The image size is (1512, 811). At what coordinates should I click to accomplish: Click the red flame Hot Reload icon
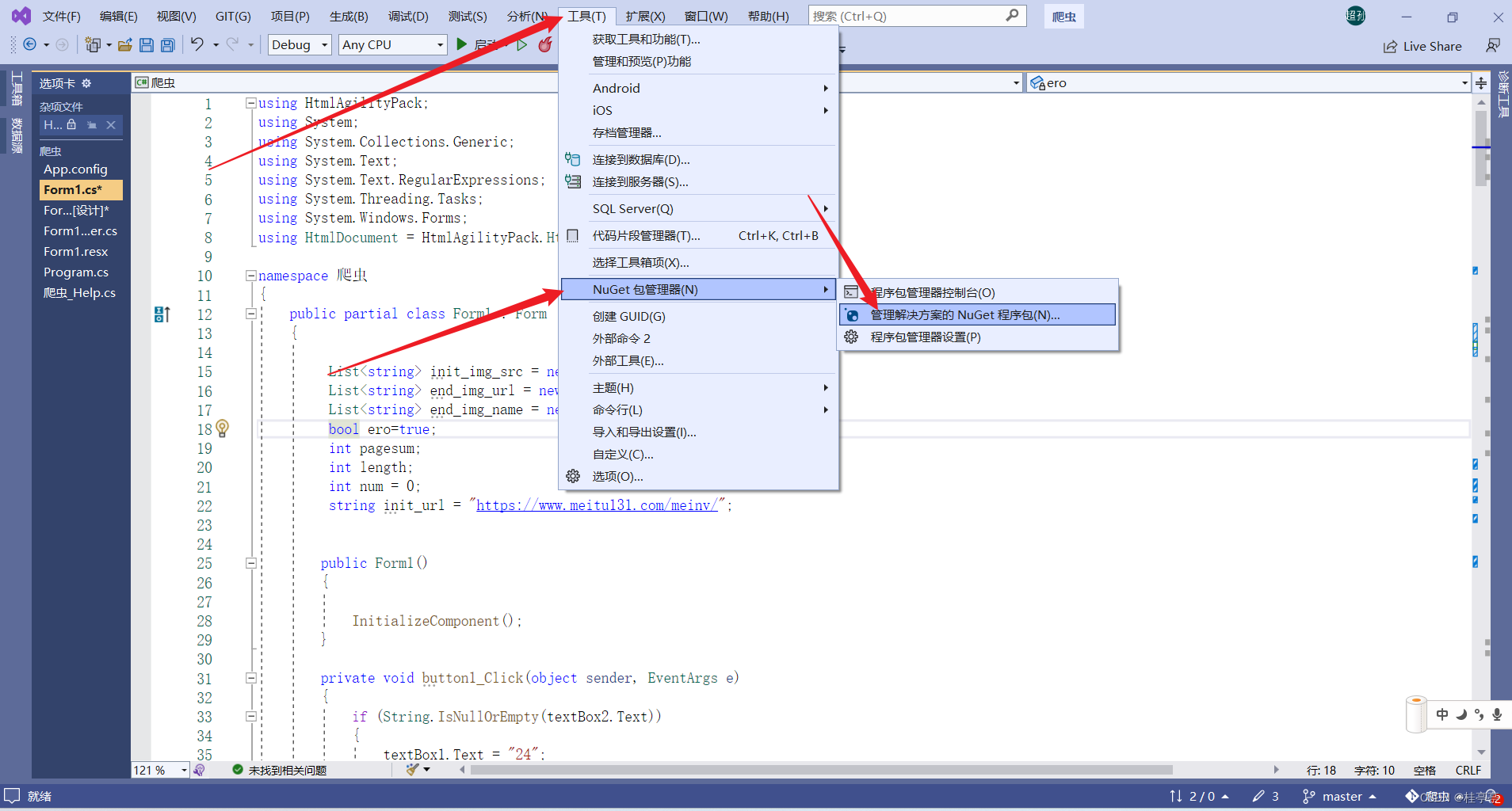545,45
